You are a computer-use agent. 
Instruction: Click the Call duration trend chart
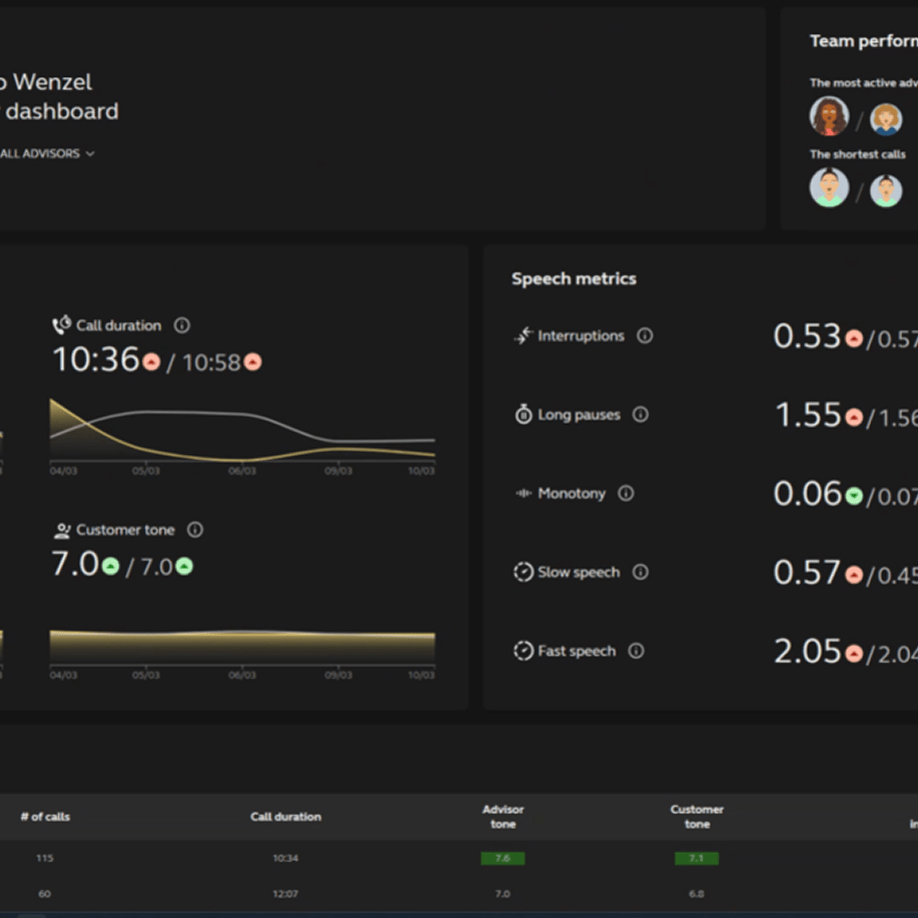(x=242, y=432)
